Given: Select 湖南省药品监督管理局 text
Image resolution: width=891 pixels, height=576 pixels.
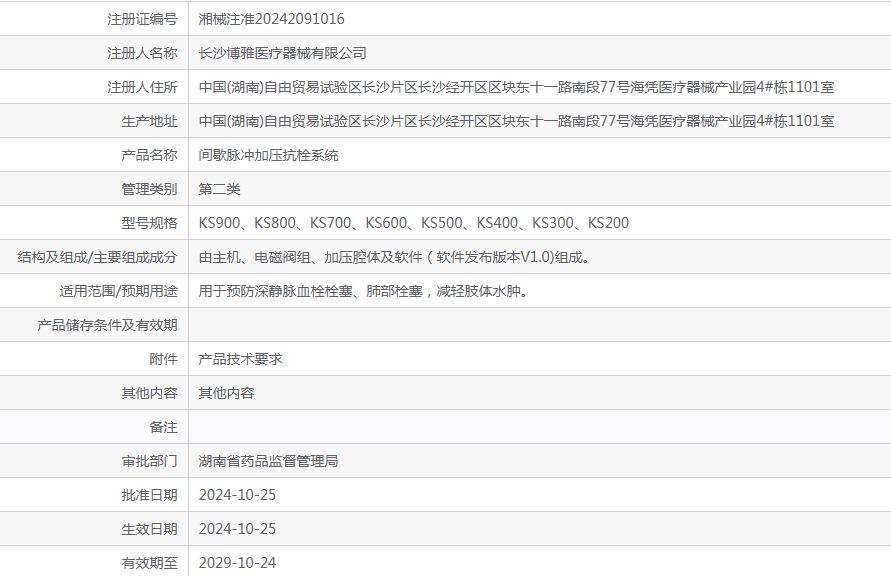Looking at the screenshot, I should [x=268, y=461].
